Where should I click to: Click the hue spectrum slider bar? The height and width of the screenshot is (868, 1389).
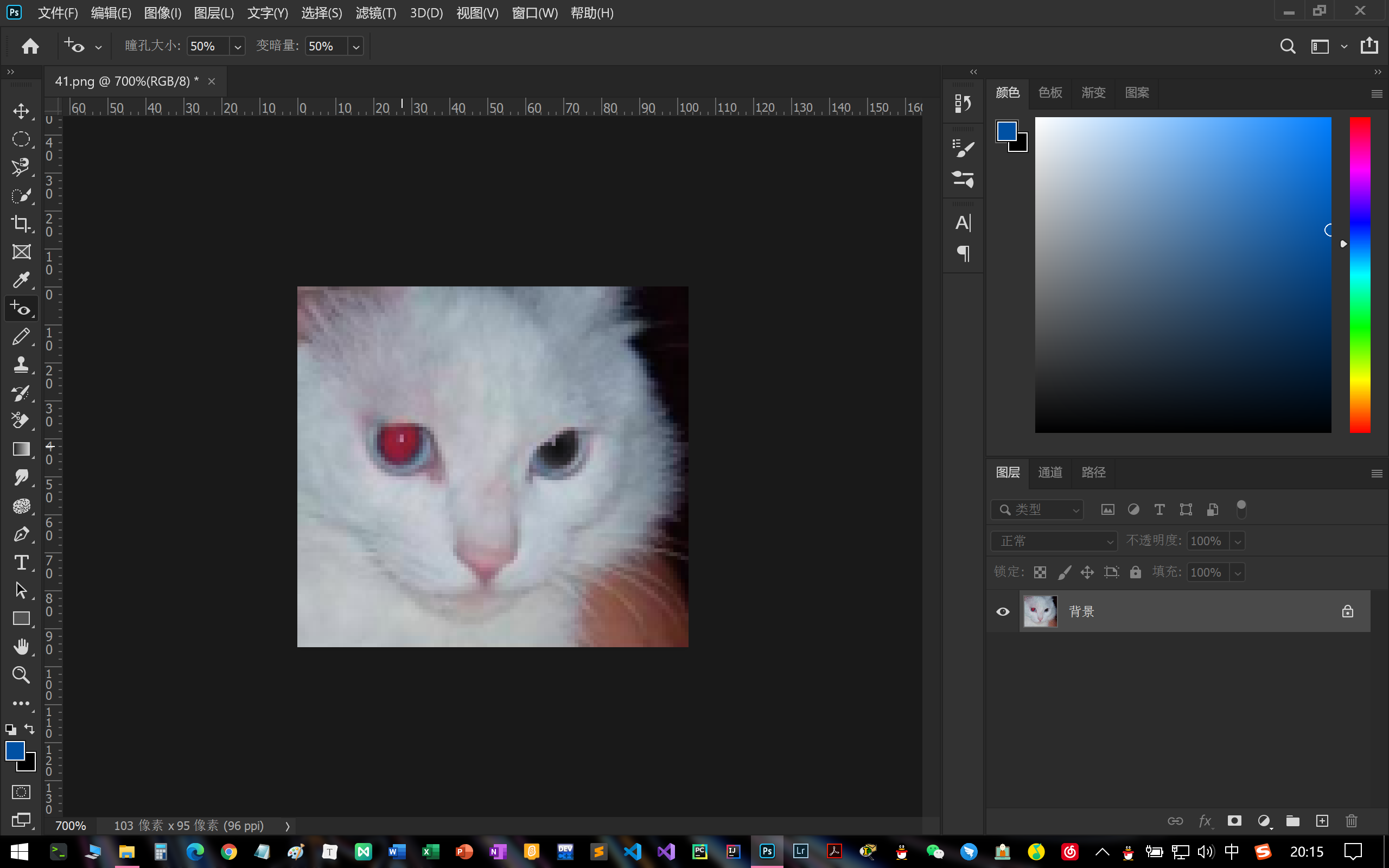point(1360,275)
